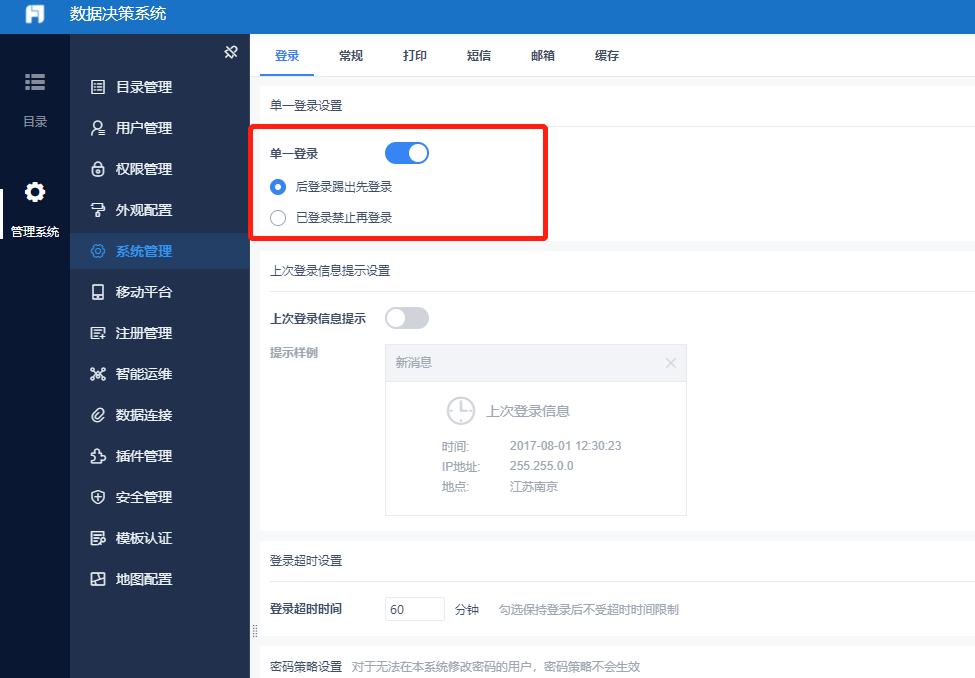Click the 2017-08-01 12:30:23 time value
The image size is (975, 678).
(565, 445)
